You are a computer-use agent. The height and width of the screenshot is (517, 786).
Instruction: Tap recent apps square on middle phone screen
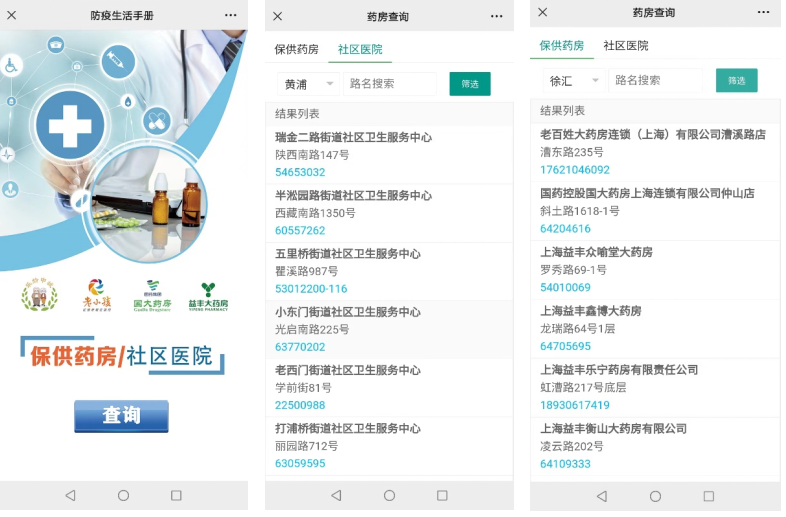tap(442, 495)
